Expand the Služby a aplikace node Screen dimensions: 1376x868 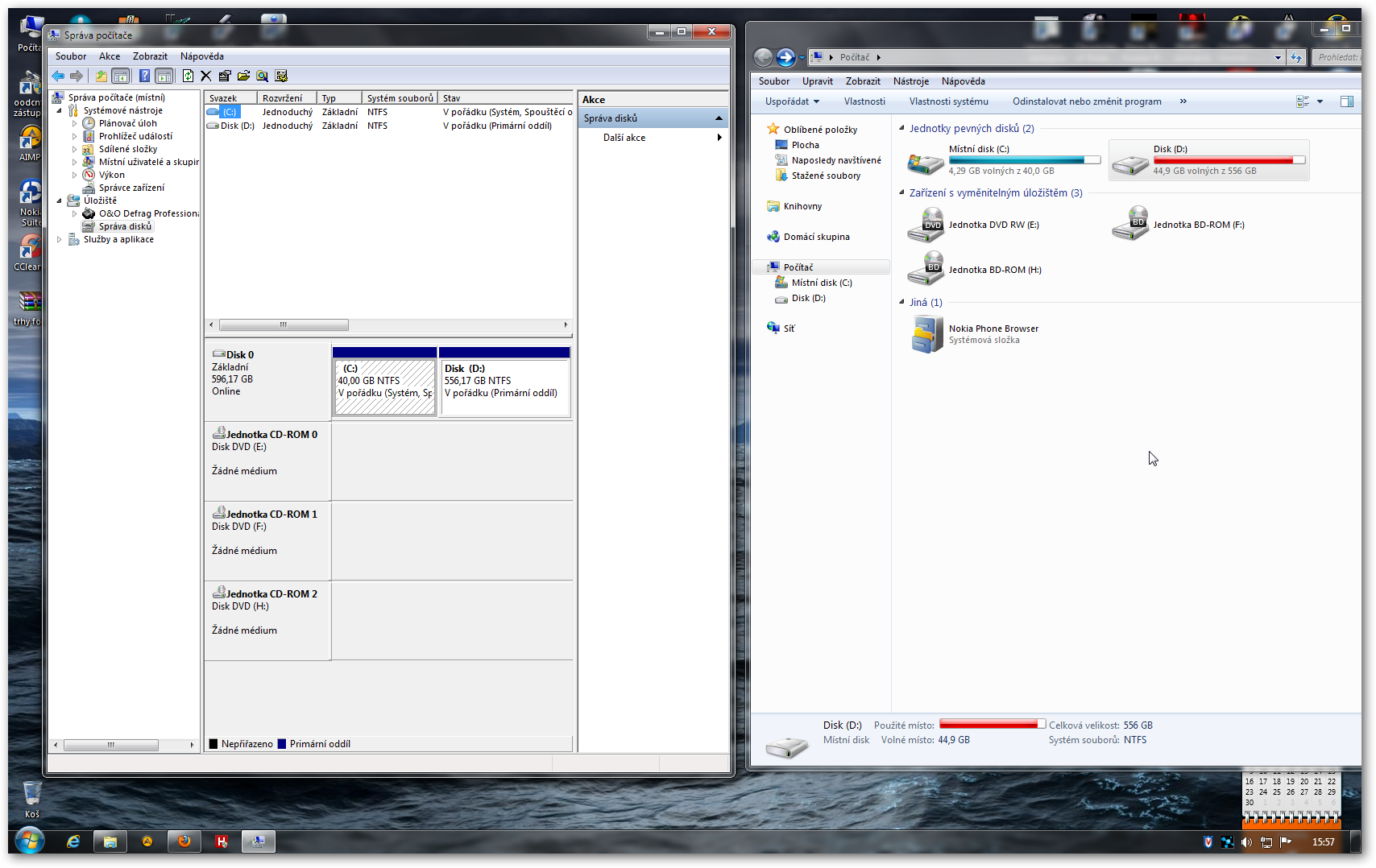[x=60, y=239]
